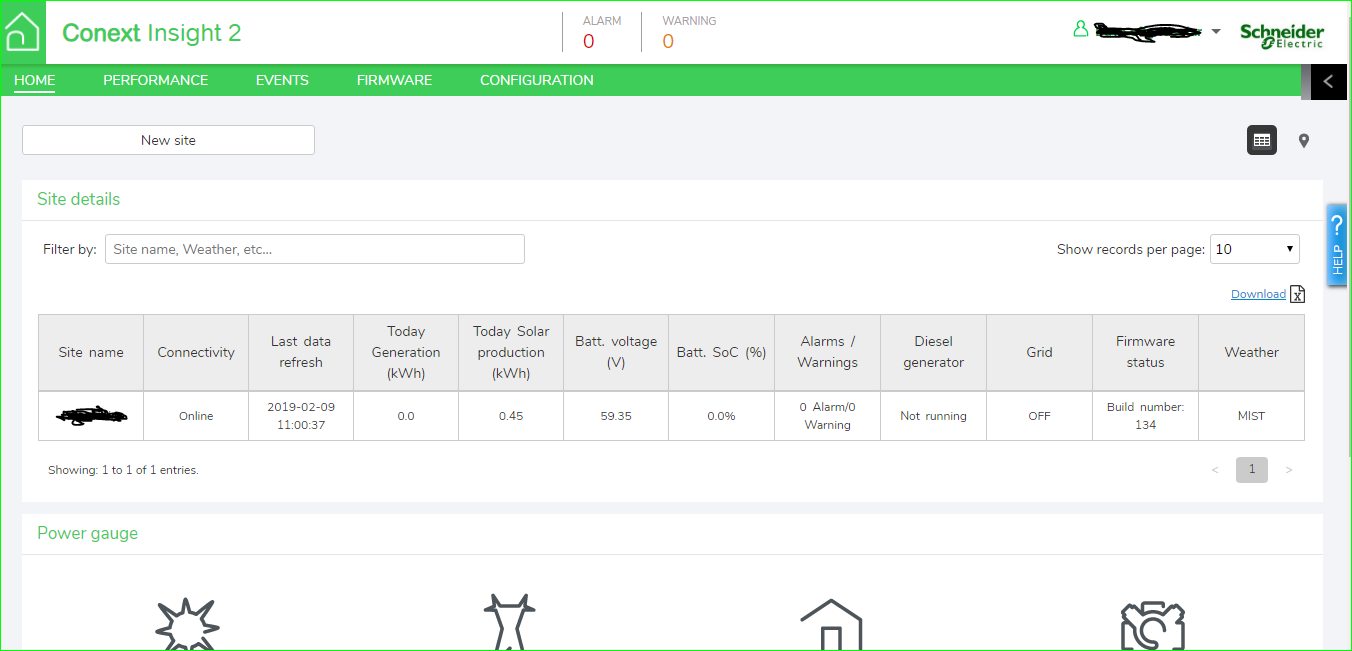The image size is (1352, 651).
Task: Sort by Last data refresh column
Action: click(301, 352)
